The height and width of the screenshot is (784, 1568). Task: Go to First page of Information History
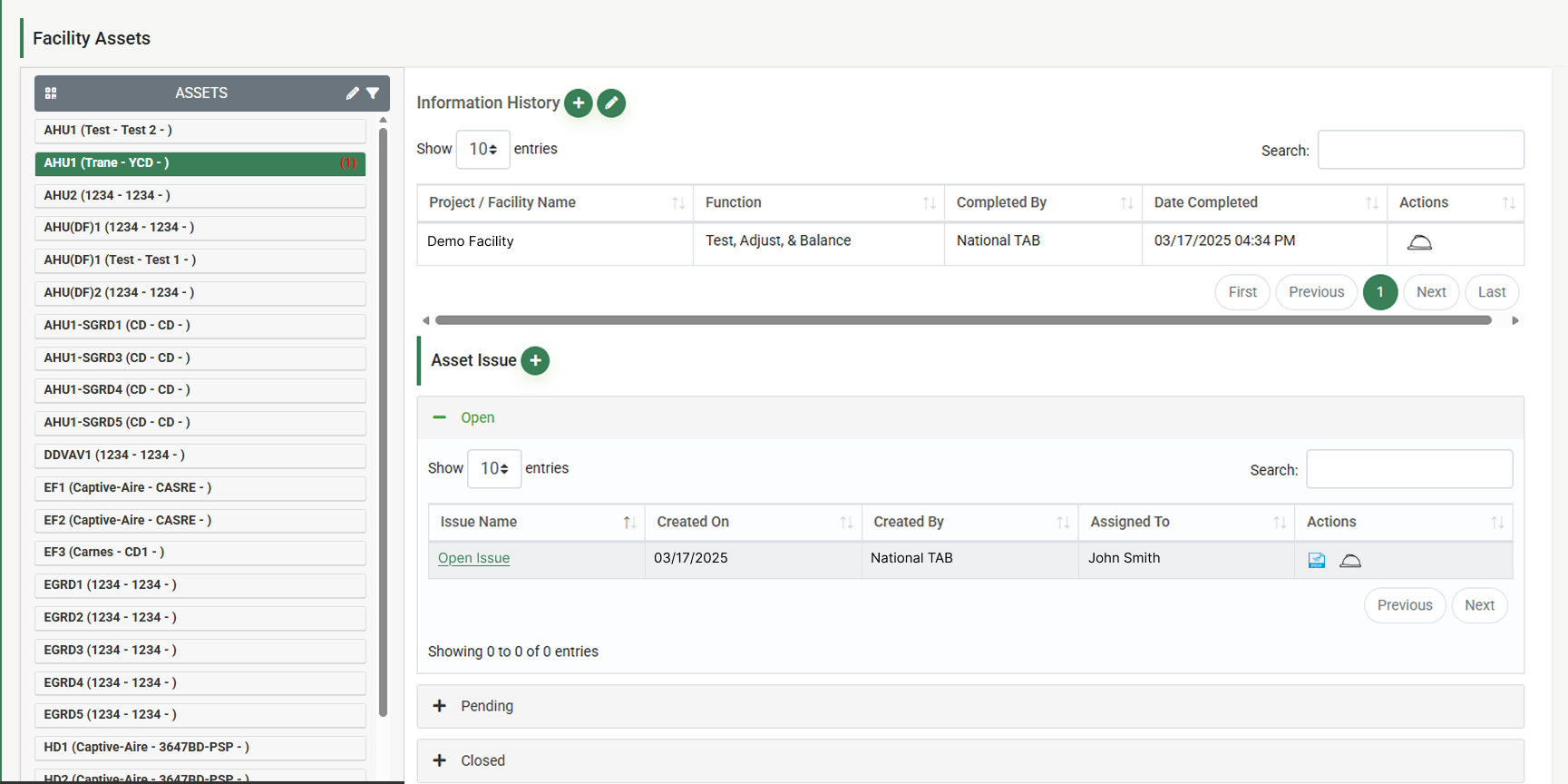1242,292
